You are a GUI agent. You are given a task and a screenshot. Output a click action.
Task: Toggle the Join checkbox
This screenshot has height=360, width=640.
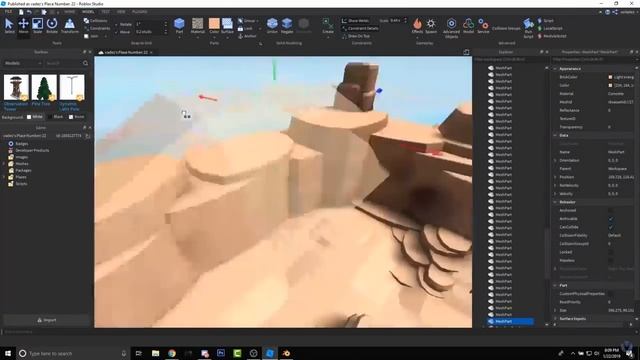[86, 36]
